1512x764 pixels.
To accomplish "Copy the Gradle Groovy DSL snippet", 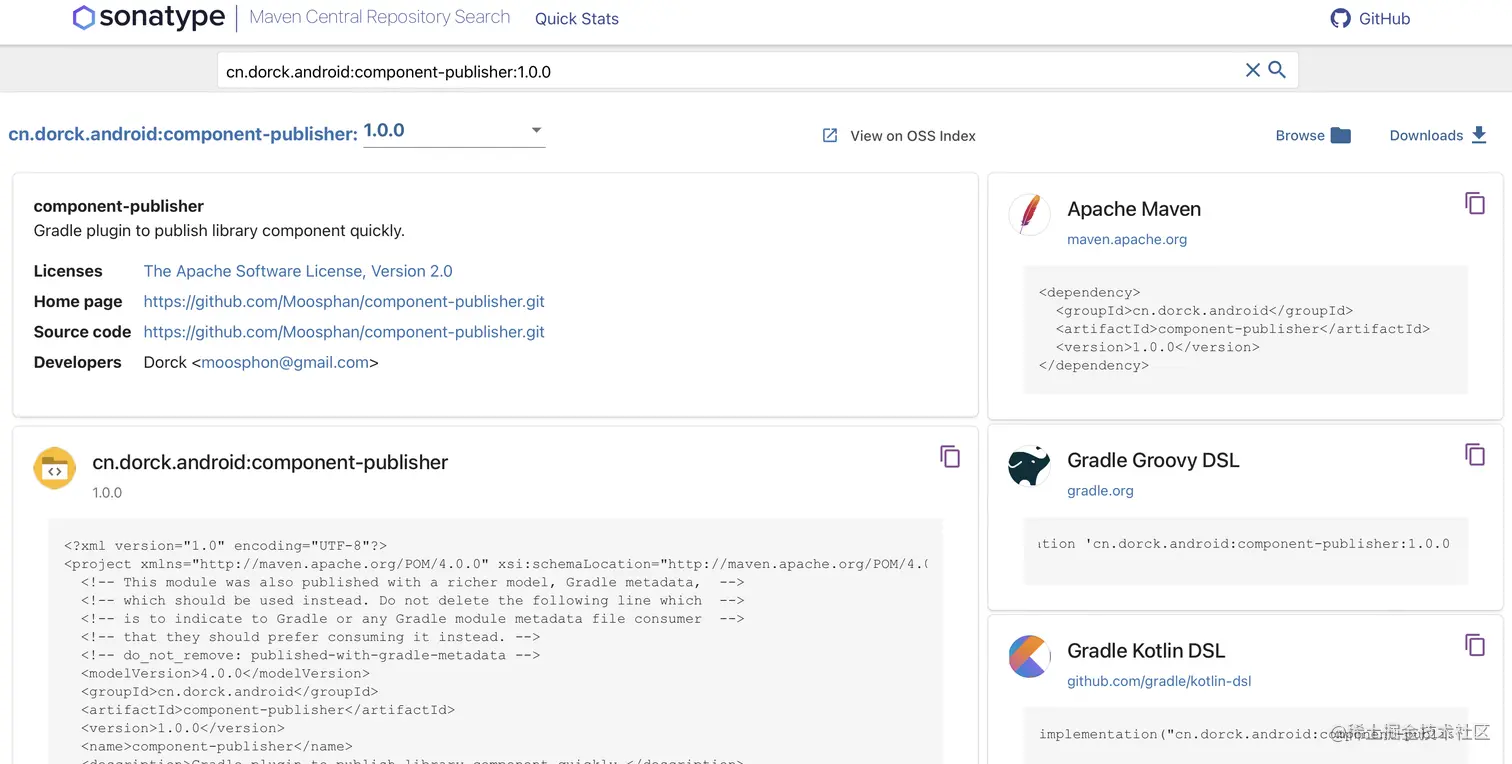I will (x=1475, y=454).
